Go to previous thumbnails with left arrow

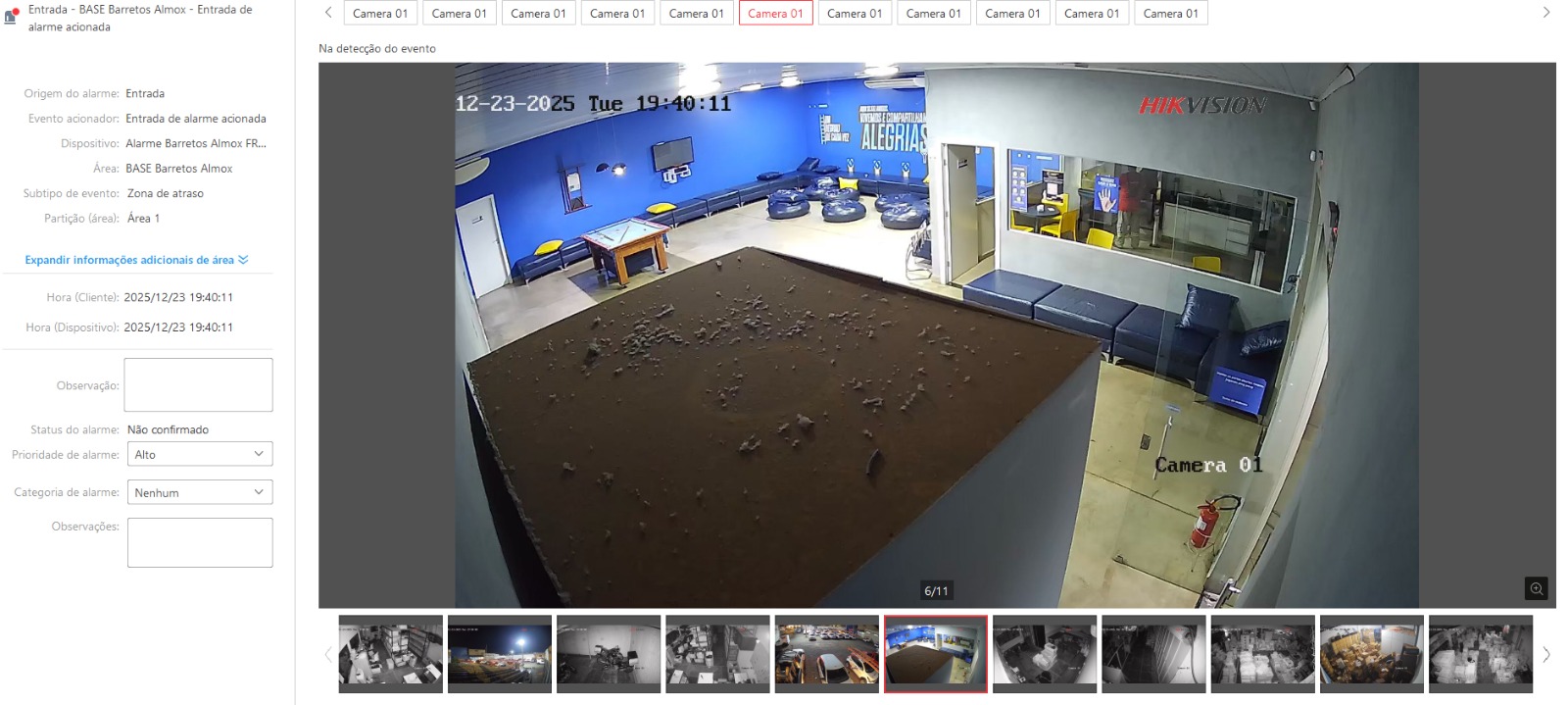pos(327,654)
